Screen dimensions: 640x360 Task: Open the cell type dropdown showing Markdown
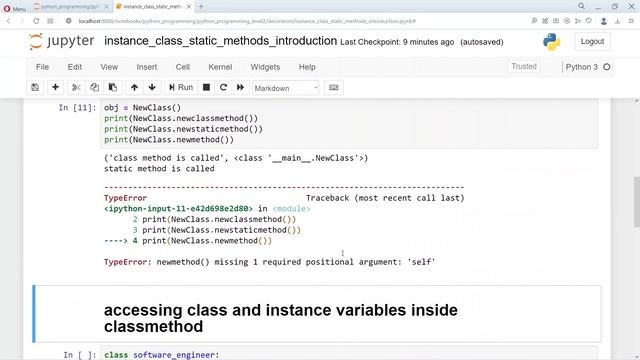[x=285, y=88]
